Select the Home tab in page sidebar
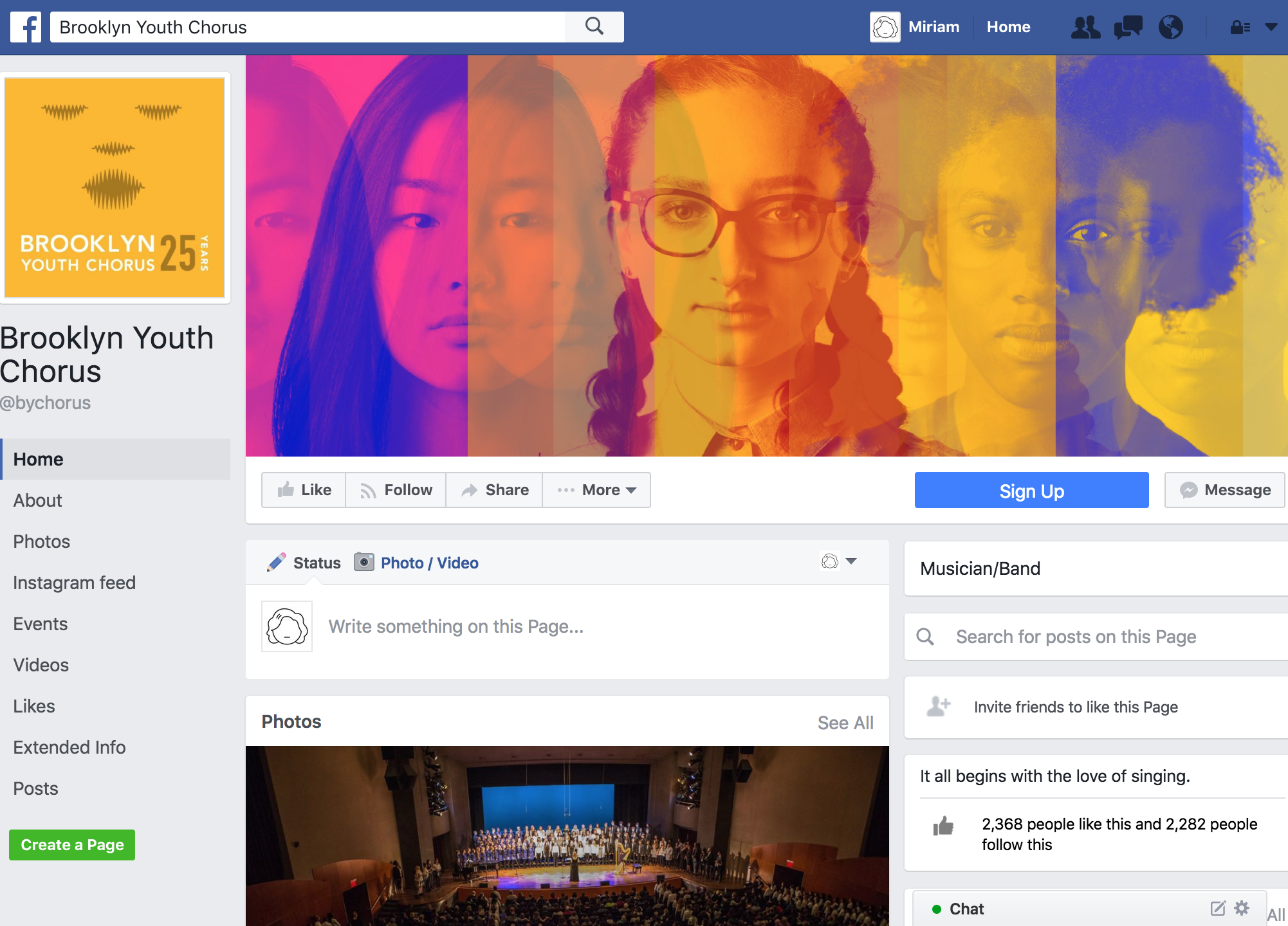The height and width of the screenshot is (926, 1288). click(x=115, y=459)
